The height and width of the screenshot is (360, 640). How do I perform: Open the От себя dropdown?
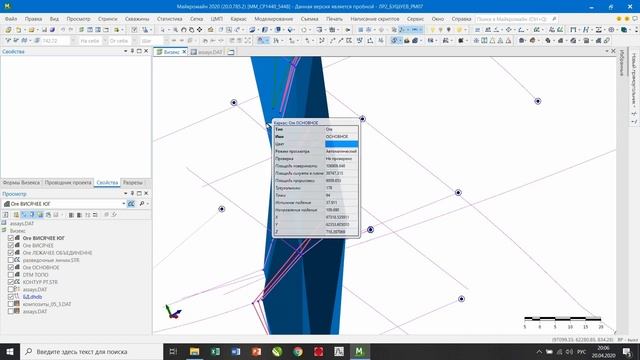[134, 40]
